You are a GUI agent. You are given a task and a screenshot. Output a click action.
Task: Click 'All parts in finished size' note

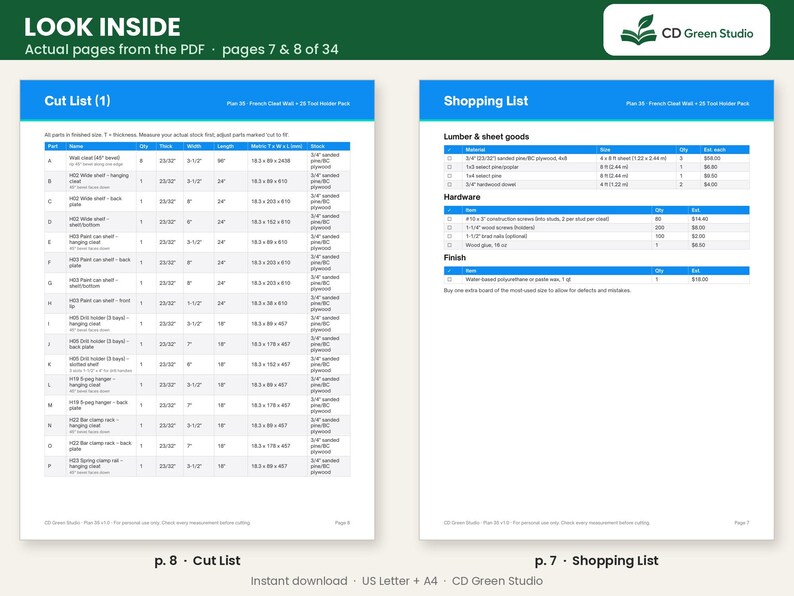click(167, 135)
